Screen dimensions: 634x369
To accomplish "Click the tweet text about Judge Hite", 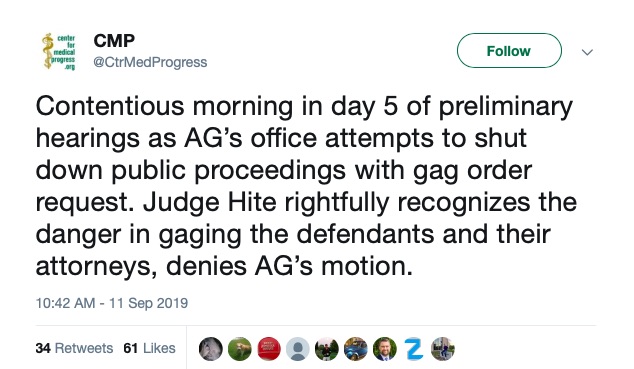I will 306,186.
